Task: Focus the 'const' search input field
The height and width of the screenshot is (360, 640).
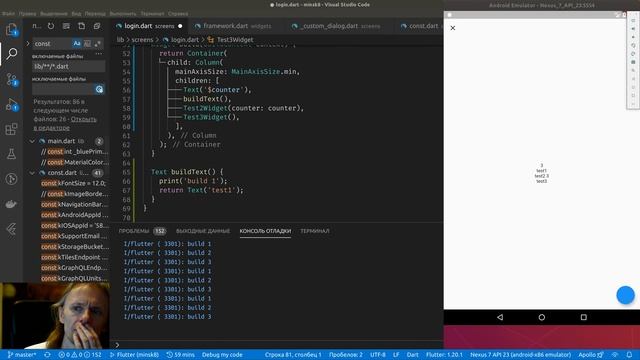Action: 52,43
